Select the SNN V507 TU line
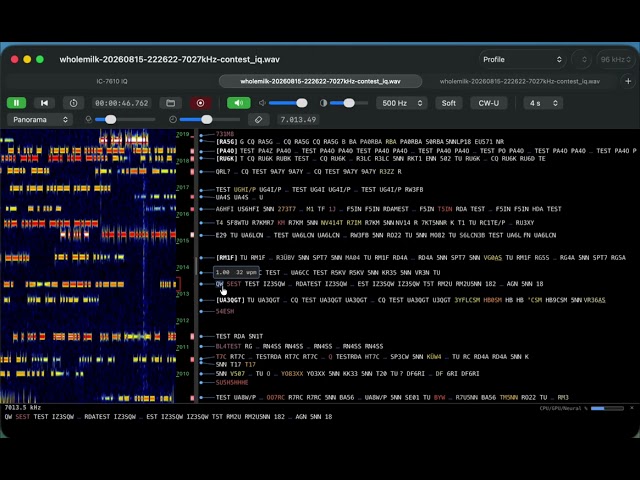640x480 pixels. coord(347,373)
